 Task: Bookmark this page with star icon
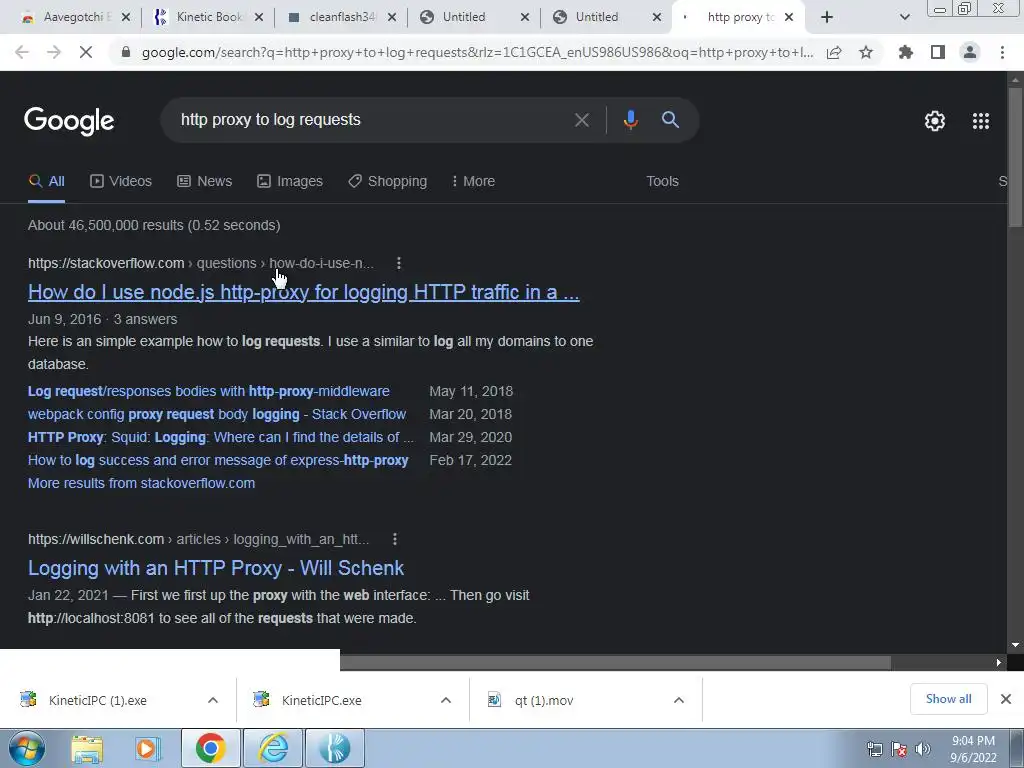pos(866,52)
